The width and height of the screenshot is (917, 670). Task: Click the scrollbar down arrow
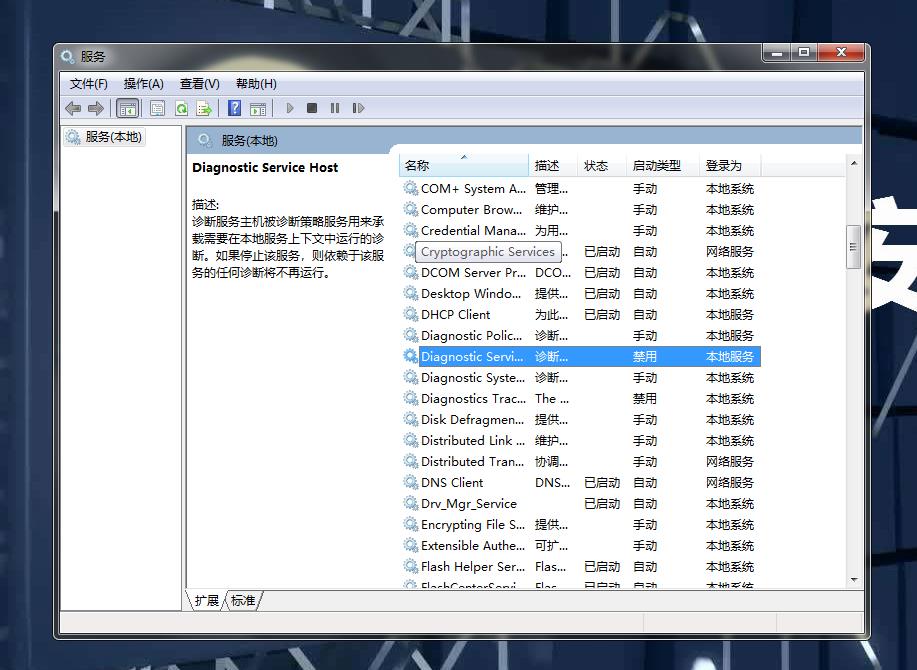coord(854,580)
